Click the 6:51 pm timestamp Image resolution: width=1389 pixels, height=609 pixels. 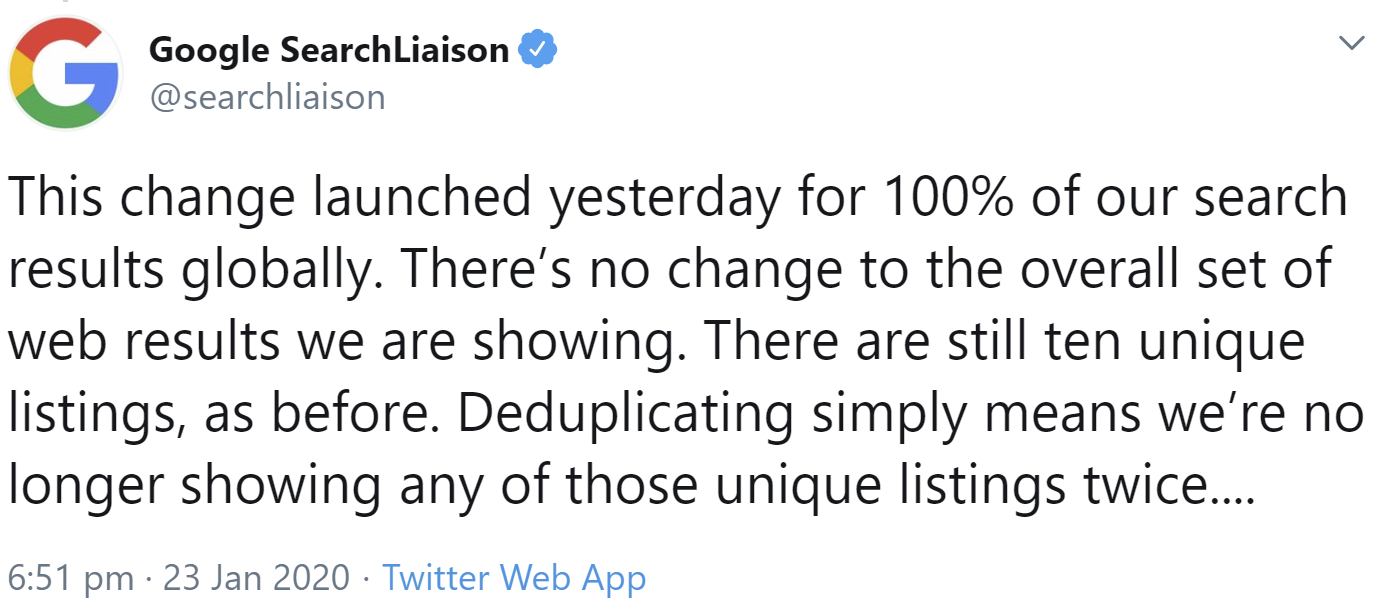click(x=70, y=578)
